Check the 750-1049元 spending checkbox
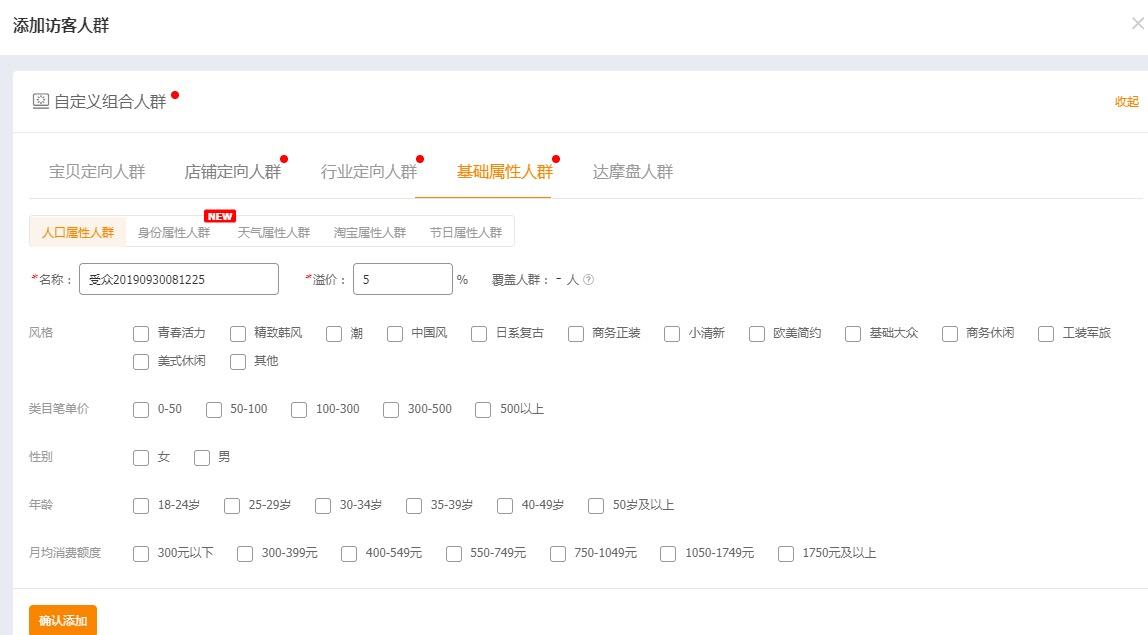1148x635 pixels. 558,554
